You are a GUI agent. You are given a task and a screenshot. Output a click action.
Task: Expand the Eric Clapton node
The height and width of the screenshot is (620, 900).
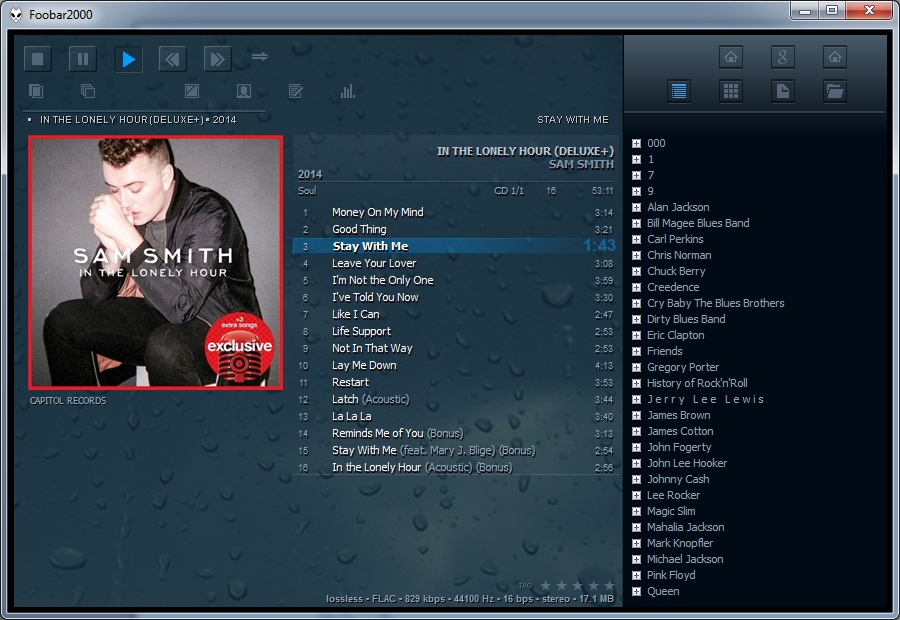(x=636, y=336)
